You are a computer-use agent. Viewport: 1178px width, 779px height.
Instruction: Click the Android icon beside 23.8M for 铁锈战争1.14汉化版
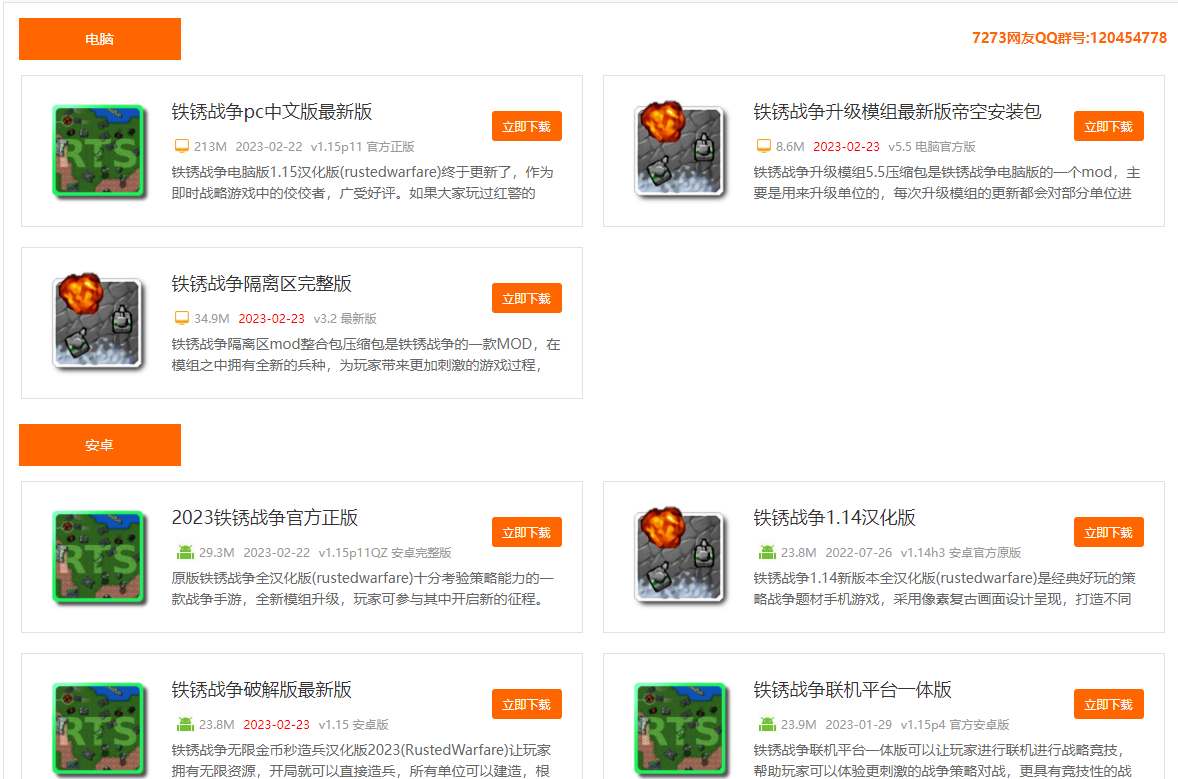point(767,550)
